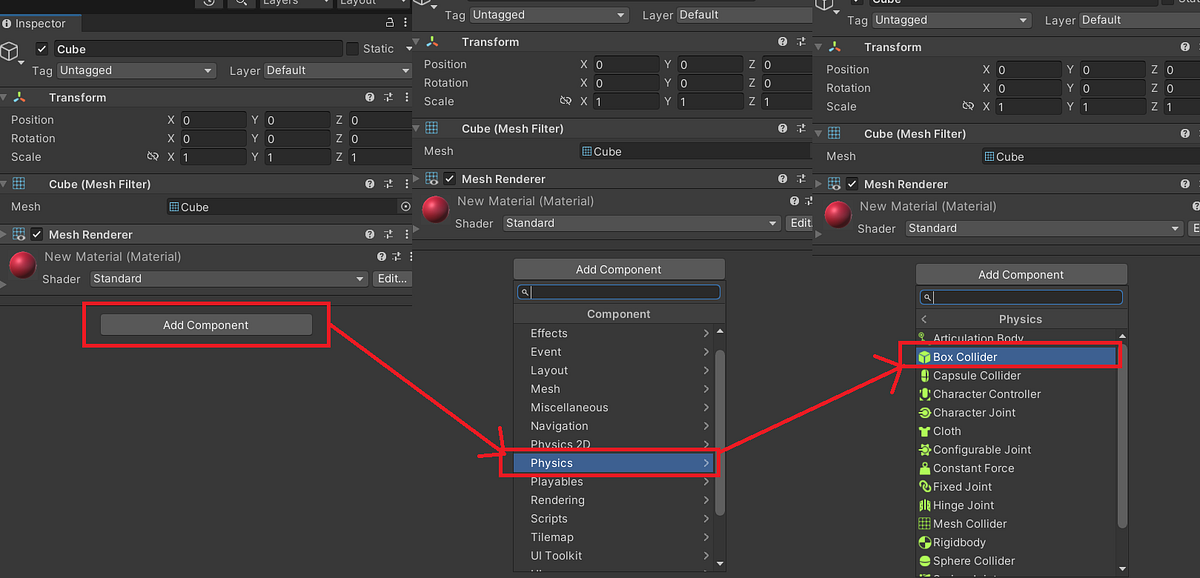Click the search magnifier in the Add Component field
The image size is (1200, 578).
[x=525, y=291]
